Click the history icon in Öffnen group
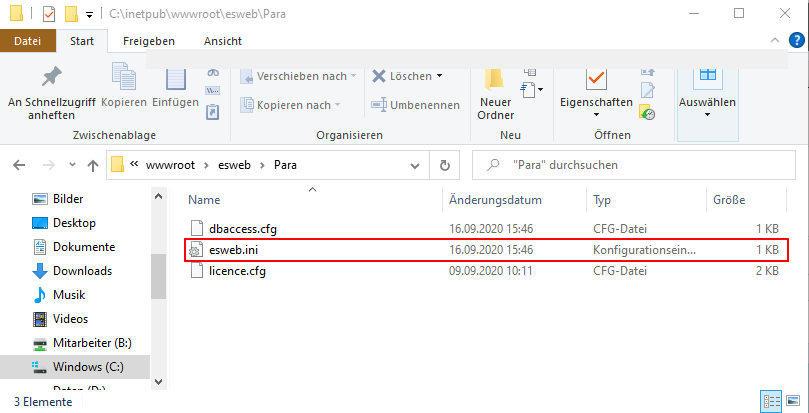The width and height of the screenshot is (809, 413). pos(647,112)
